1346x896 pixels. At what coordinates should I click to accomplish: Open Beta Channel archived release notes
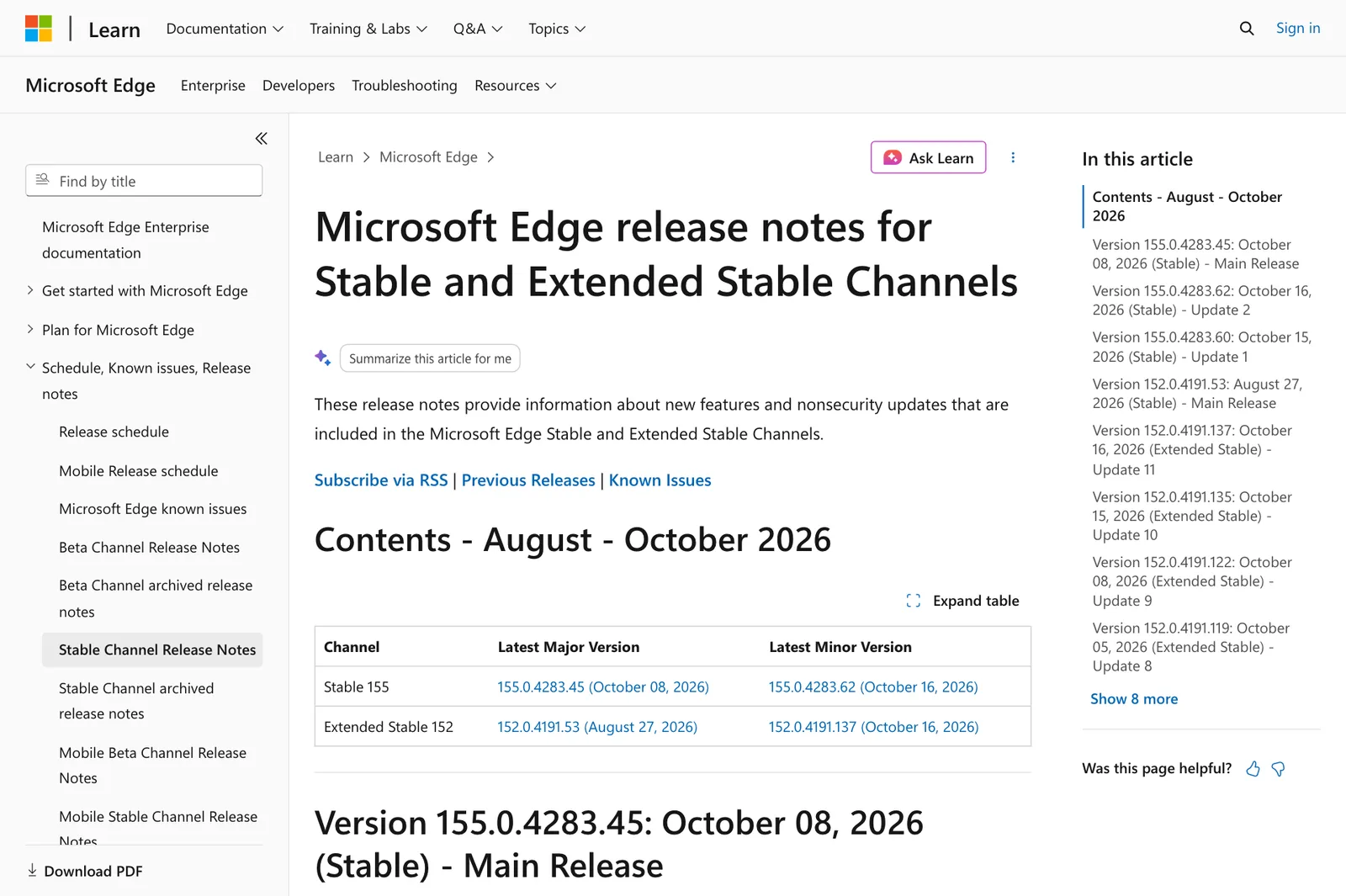pos(156,598)
